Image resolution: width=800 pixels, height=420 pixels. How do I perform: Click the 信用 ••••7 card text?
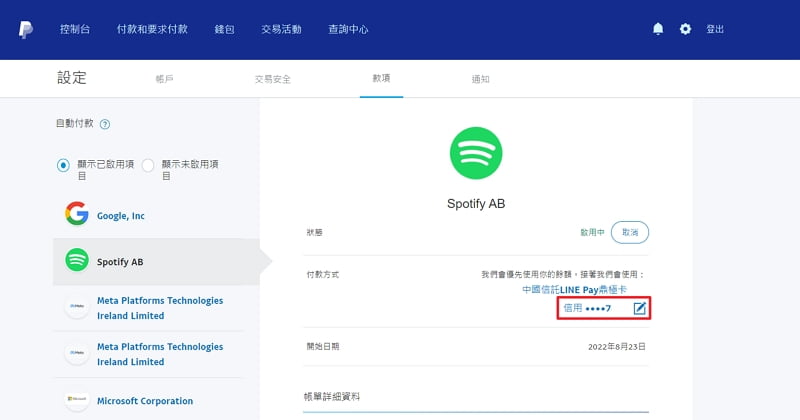[587, 308]
